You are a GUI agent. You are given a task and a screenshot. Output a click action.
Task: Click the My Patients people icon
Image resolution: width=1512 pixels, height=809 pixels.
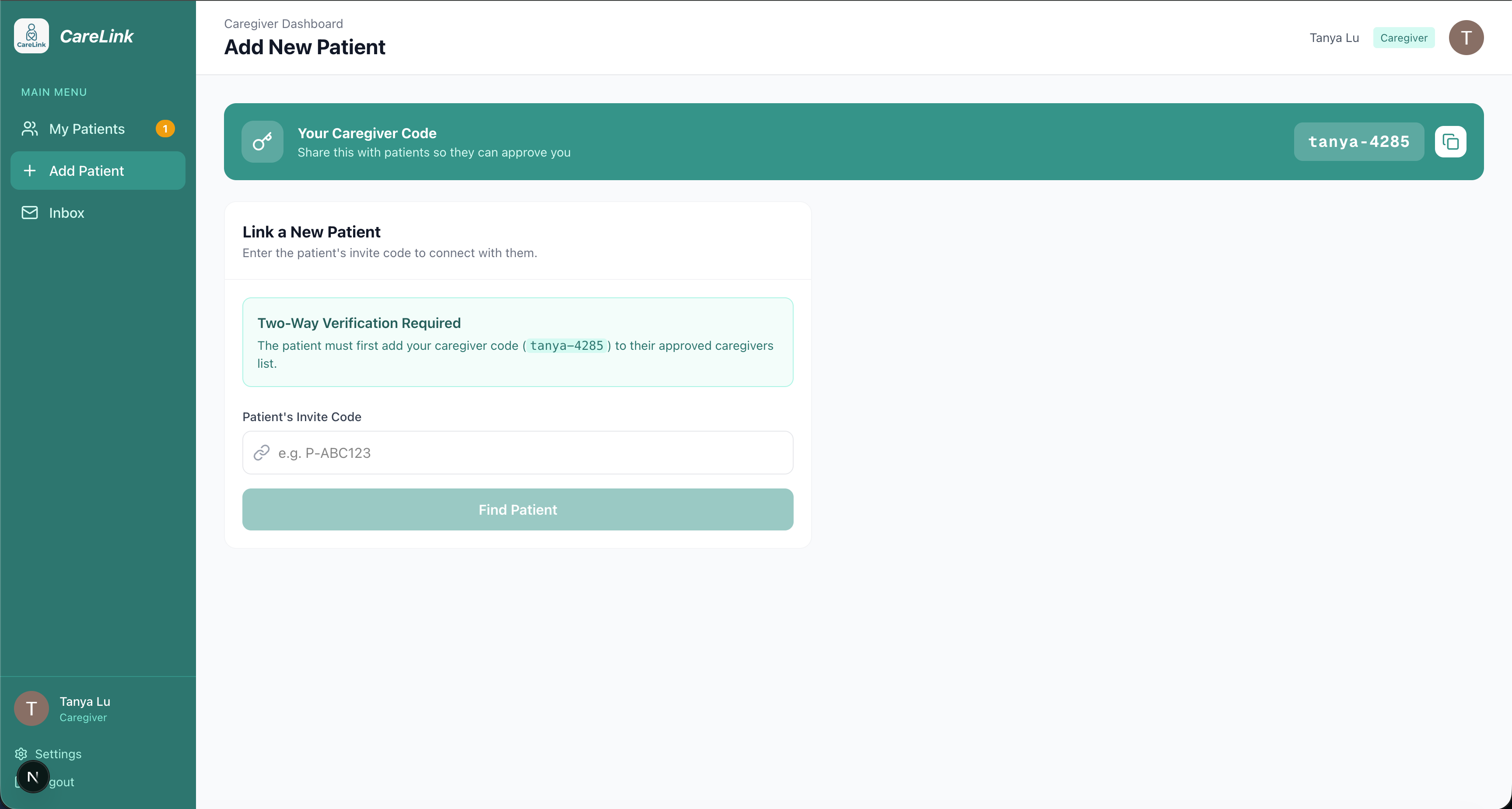coord(29,129)
